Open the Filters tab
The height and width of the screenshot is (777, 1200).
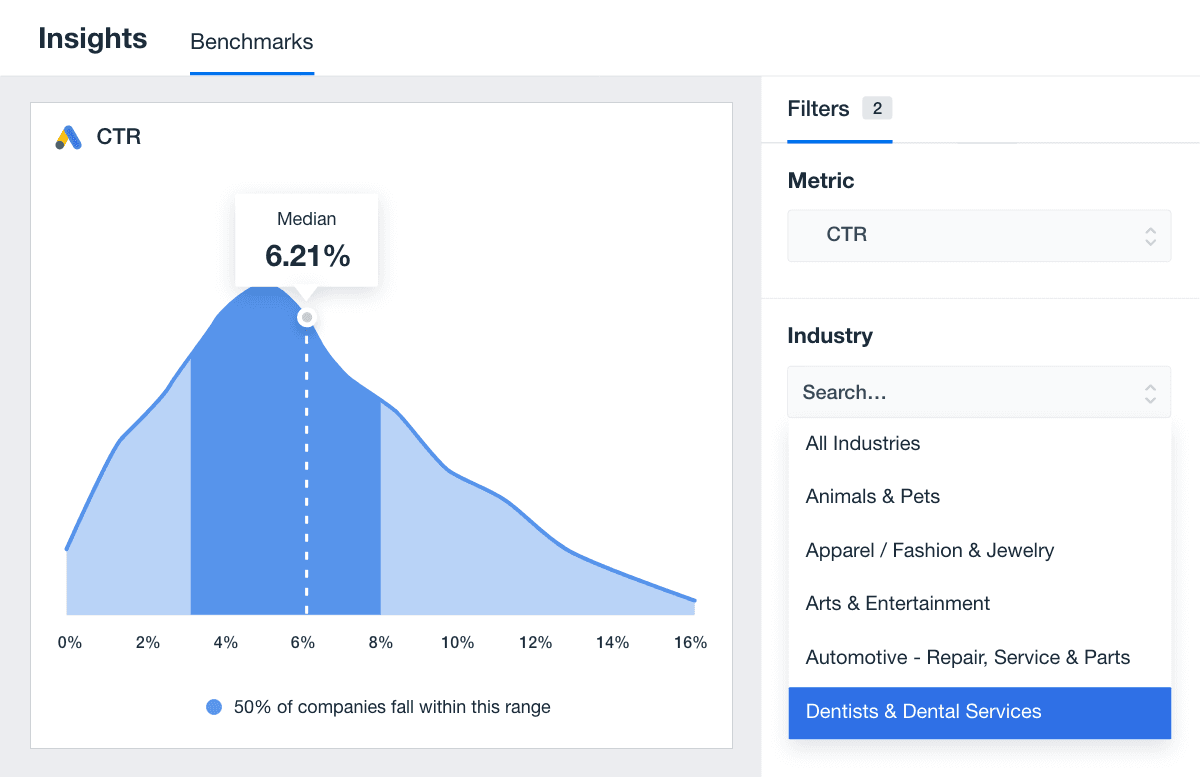click(818, 109)
